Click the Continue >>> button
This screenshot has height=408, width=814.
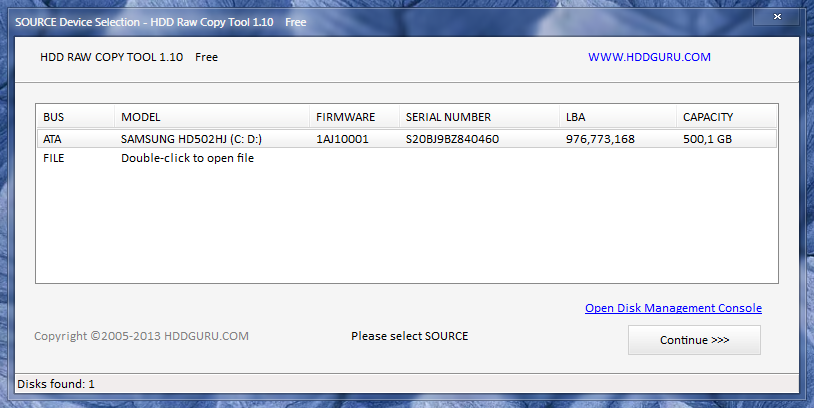(694, 340)
